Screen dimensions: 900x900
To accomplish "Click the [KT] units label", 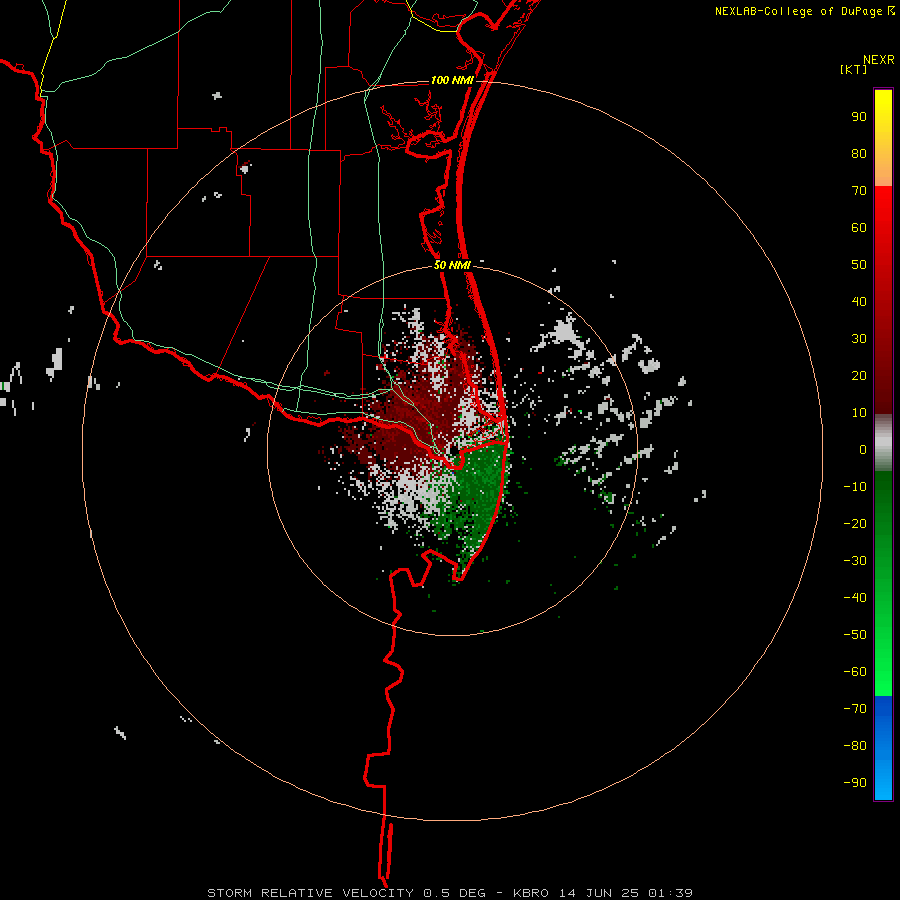I will click(854, 69).
